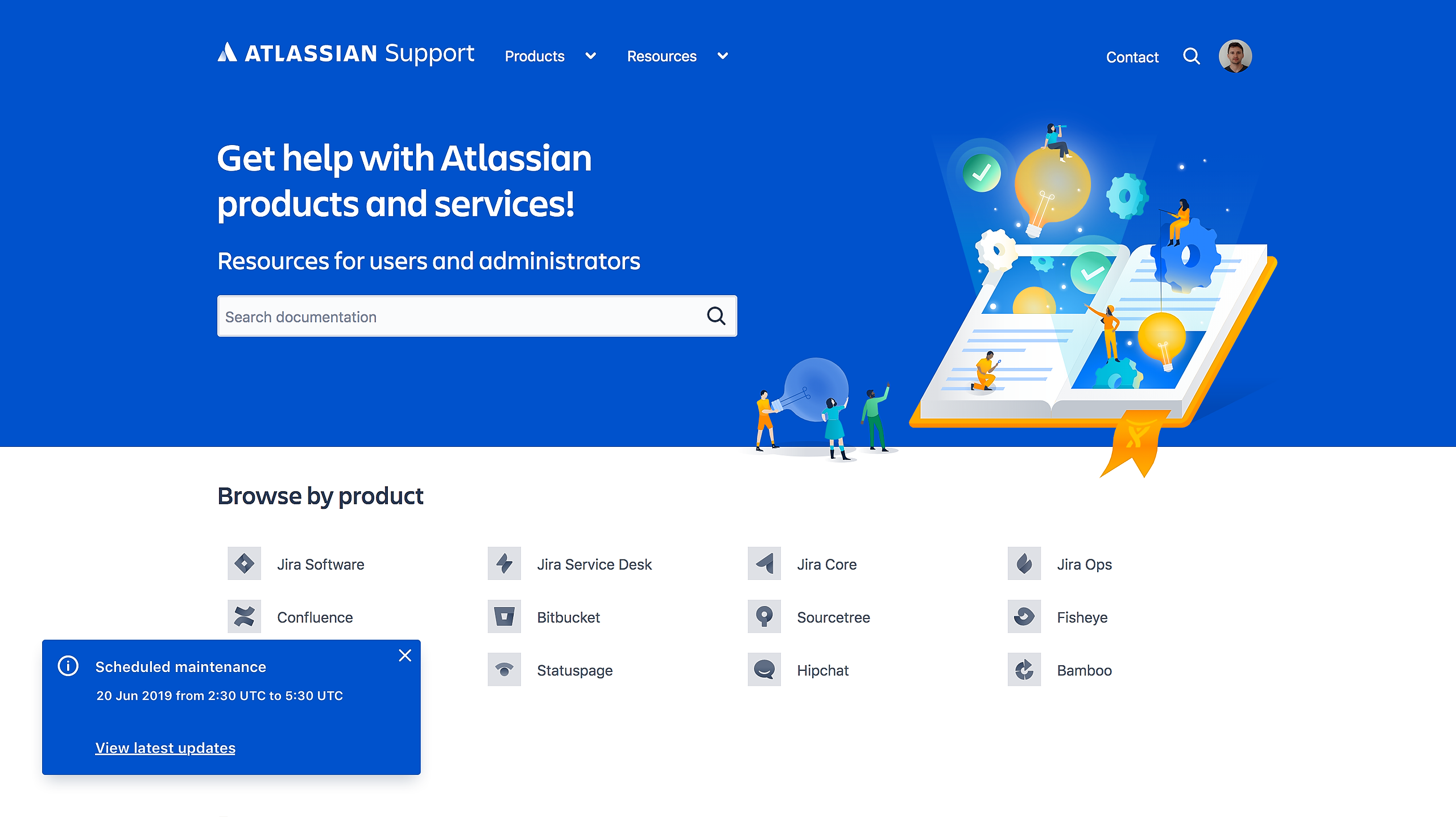Open the search documentation input field
The image size is (1456, 817).
point(476,316)
